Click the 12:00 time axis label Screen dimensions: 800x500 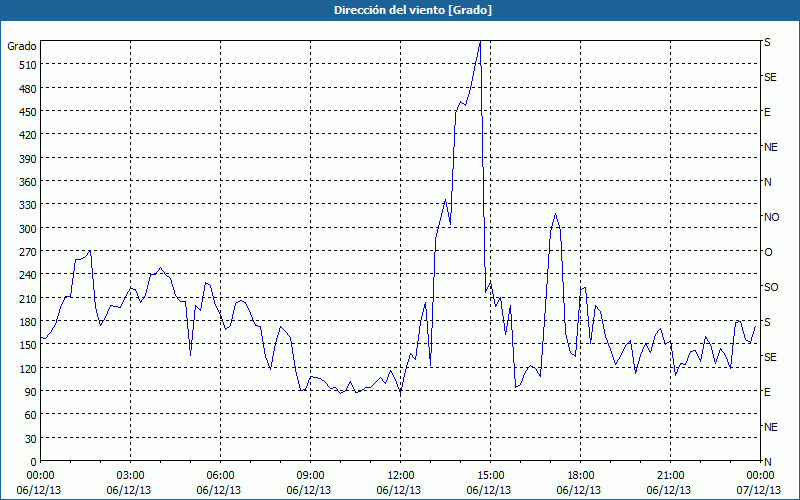[x=401, y=476]
